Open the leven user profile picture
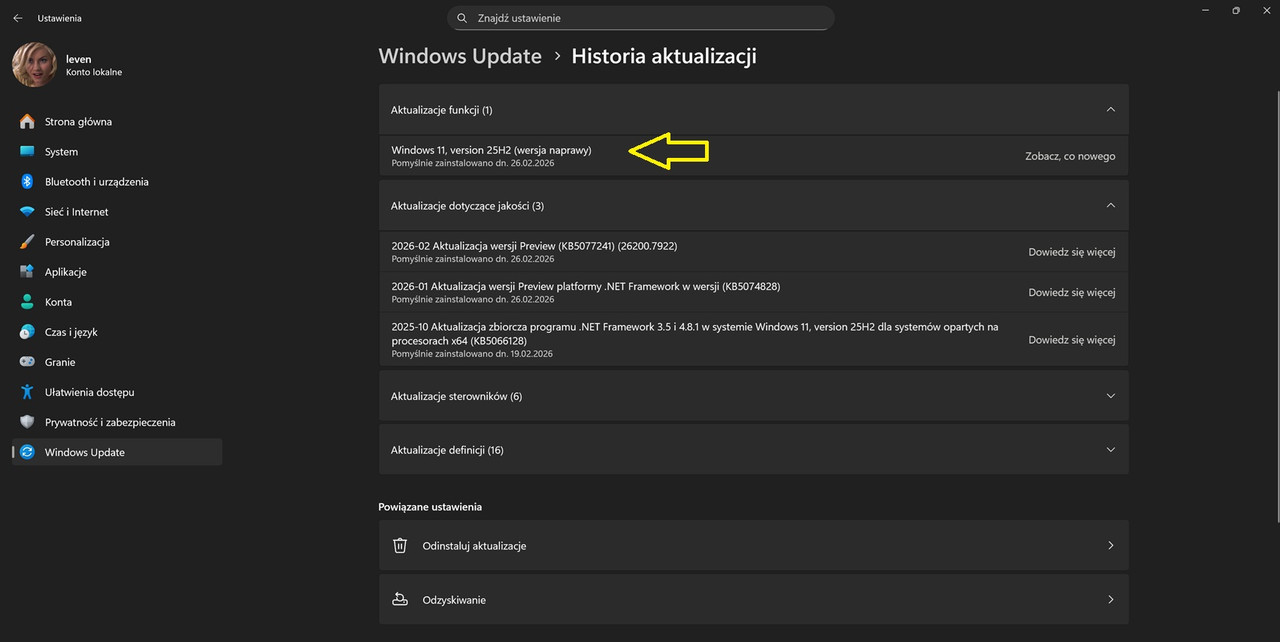The width and height of the screenshot is (1280, 642). (34, 65)
